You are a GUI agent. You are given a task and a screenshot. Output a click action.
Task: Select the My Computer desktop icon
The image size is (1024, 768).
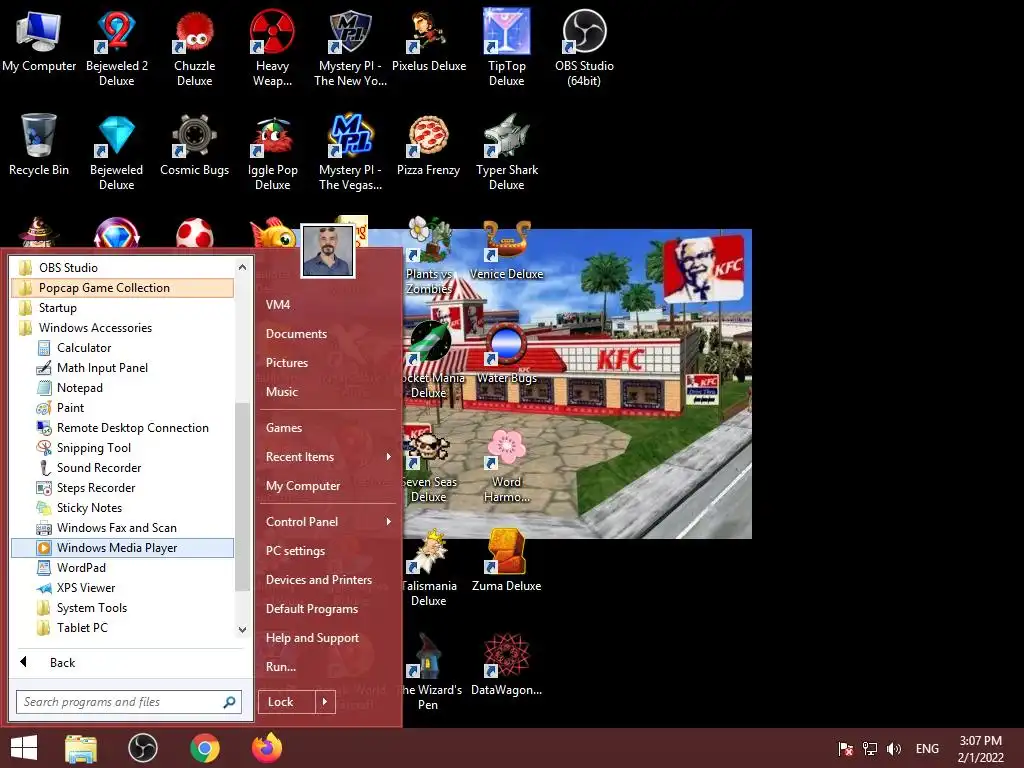pos(39,40)
